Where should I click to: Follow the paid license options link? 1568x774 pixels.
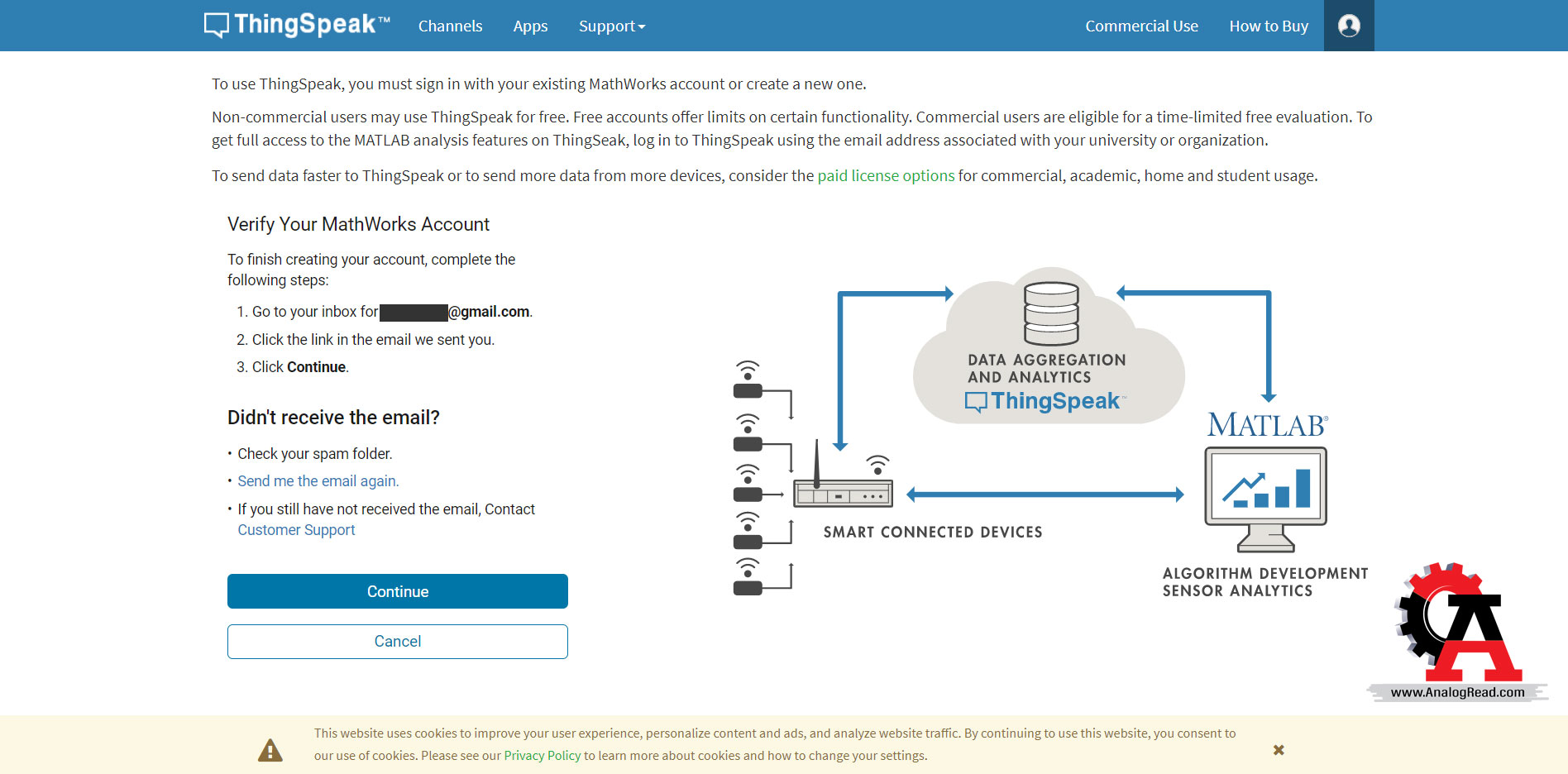coord(886,175)
